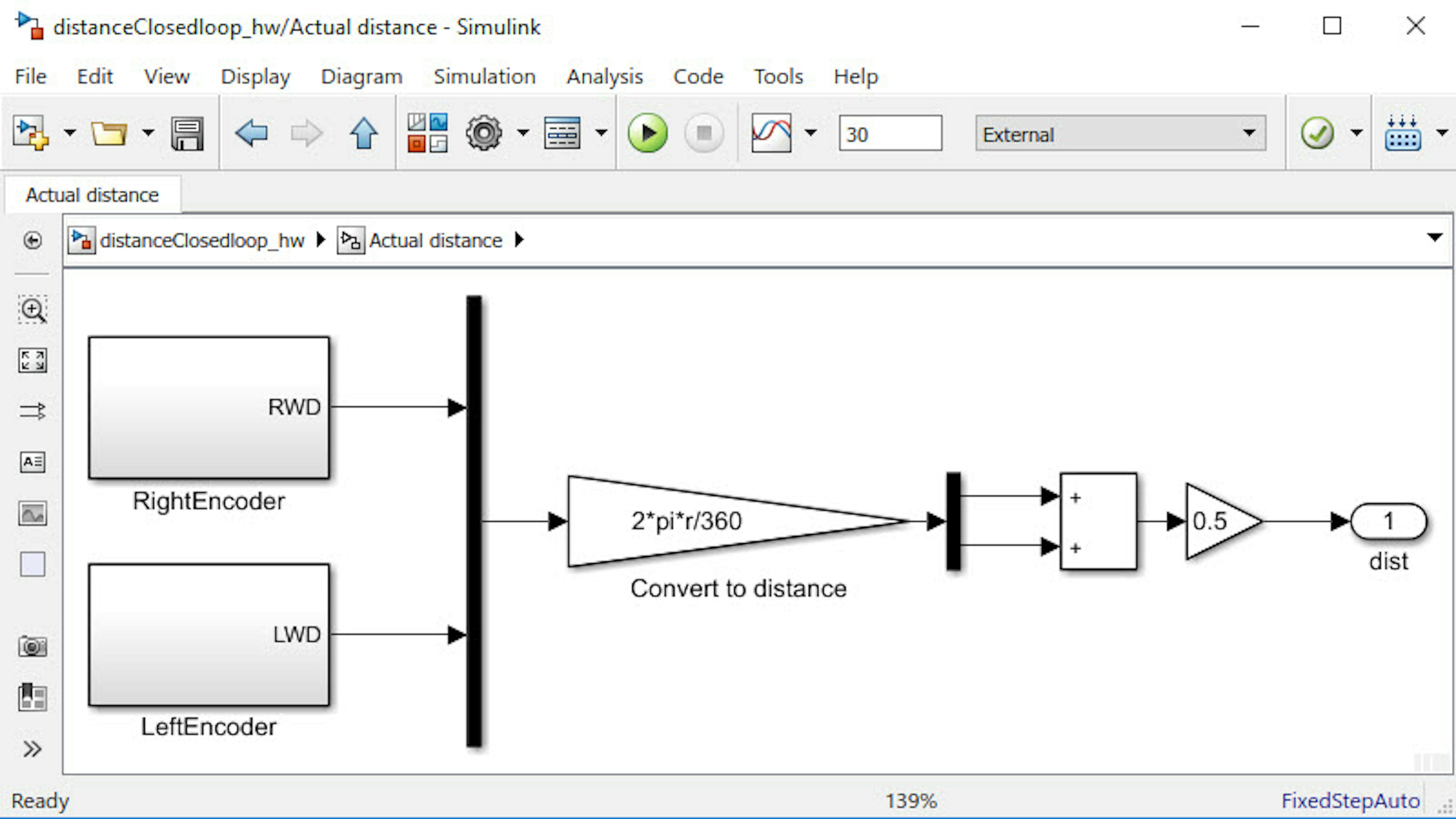Select the Zoom In palette tool

[33, 310]
